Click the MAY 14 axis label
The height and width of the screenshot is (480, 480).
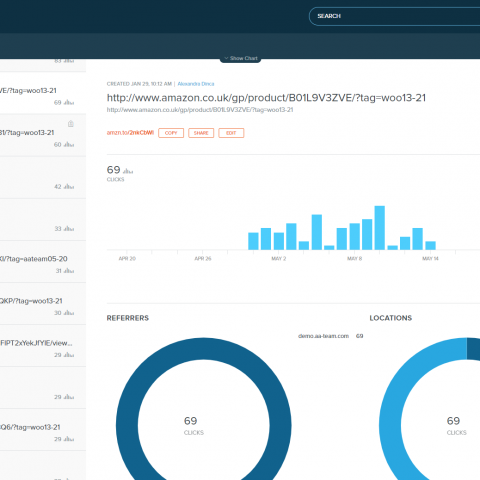click(430, 259)
